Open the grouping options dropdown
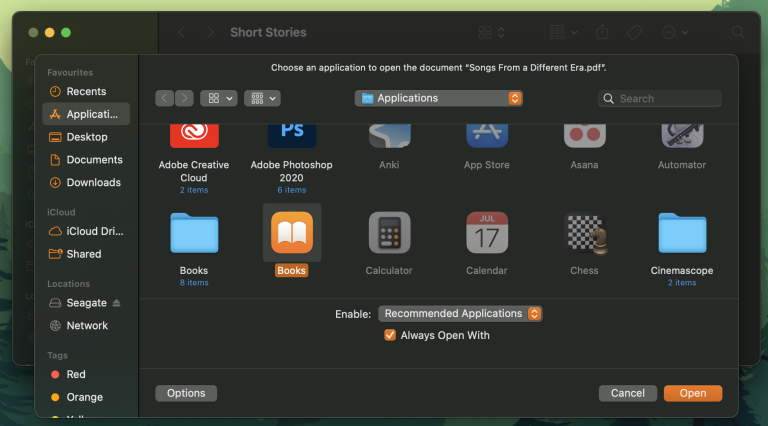 click(261, 98)
